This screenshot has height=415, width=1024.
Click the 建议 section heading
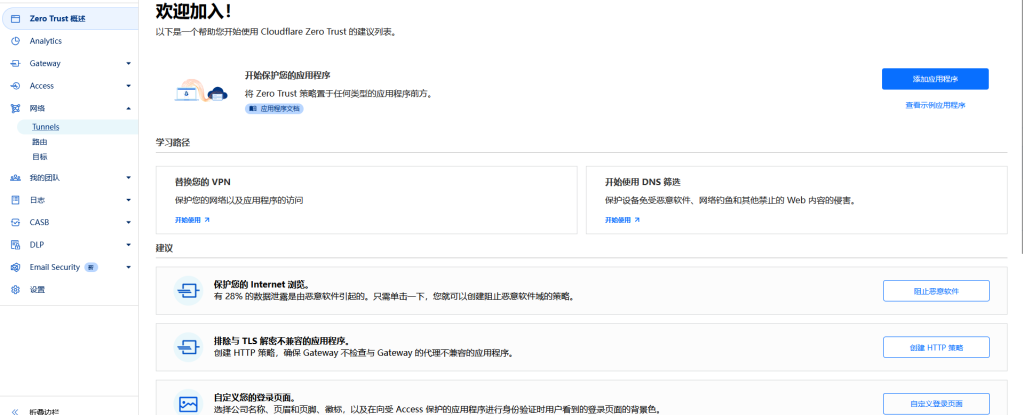164,248
